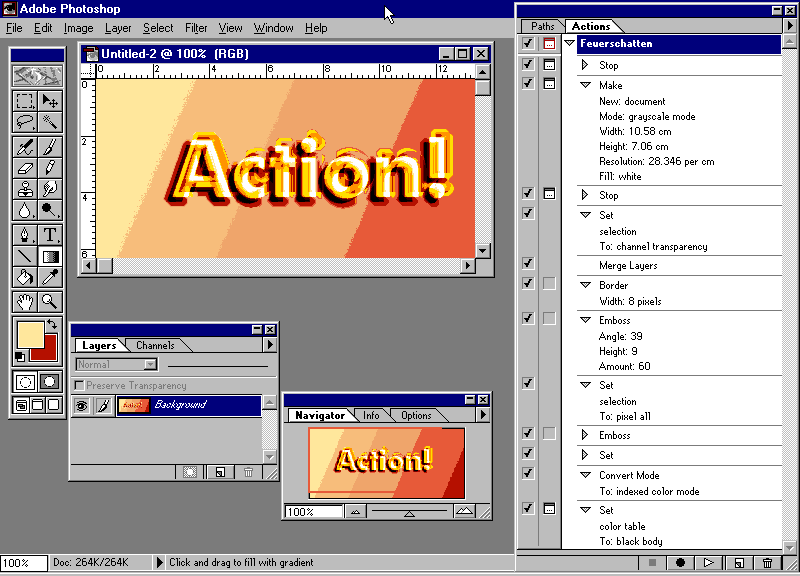Open the Filter menu
This screenshot has height=576, width=800.
point(196,28)
